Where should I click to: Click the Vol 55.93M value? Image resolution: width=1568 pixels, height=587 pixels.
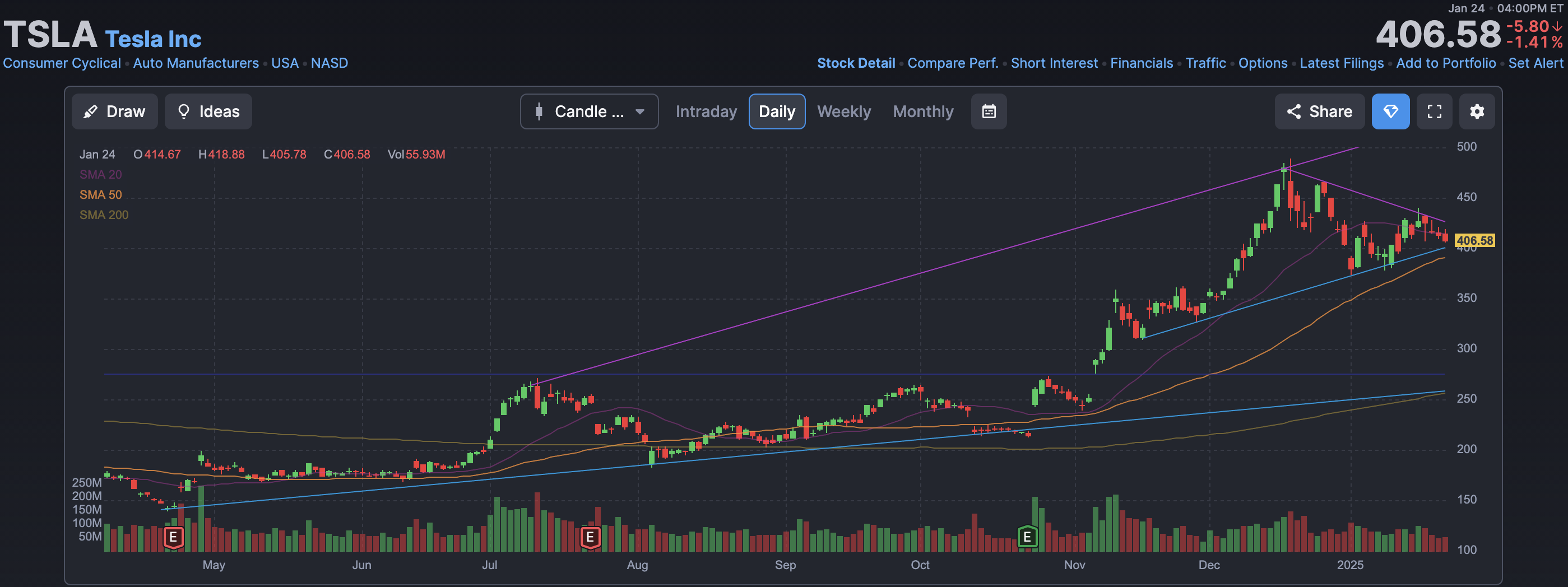[x=416, y=155]
